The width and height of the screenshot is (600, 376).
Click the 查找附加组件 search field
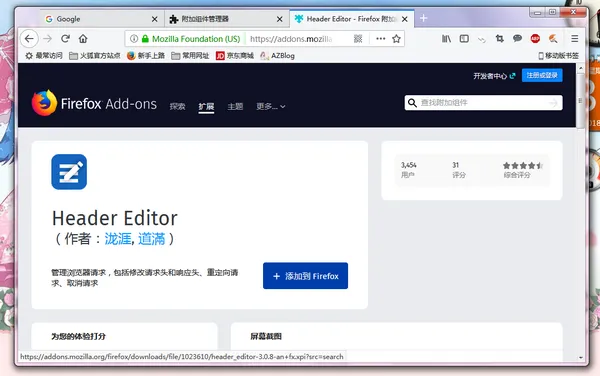click(x=483, y=103)
